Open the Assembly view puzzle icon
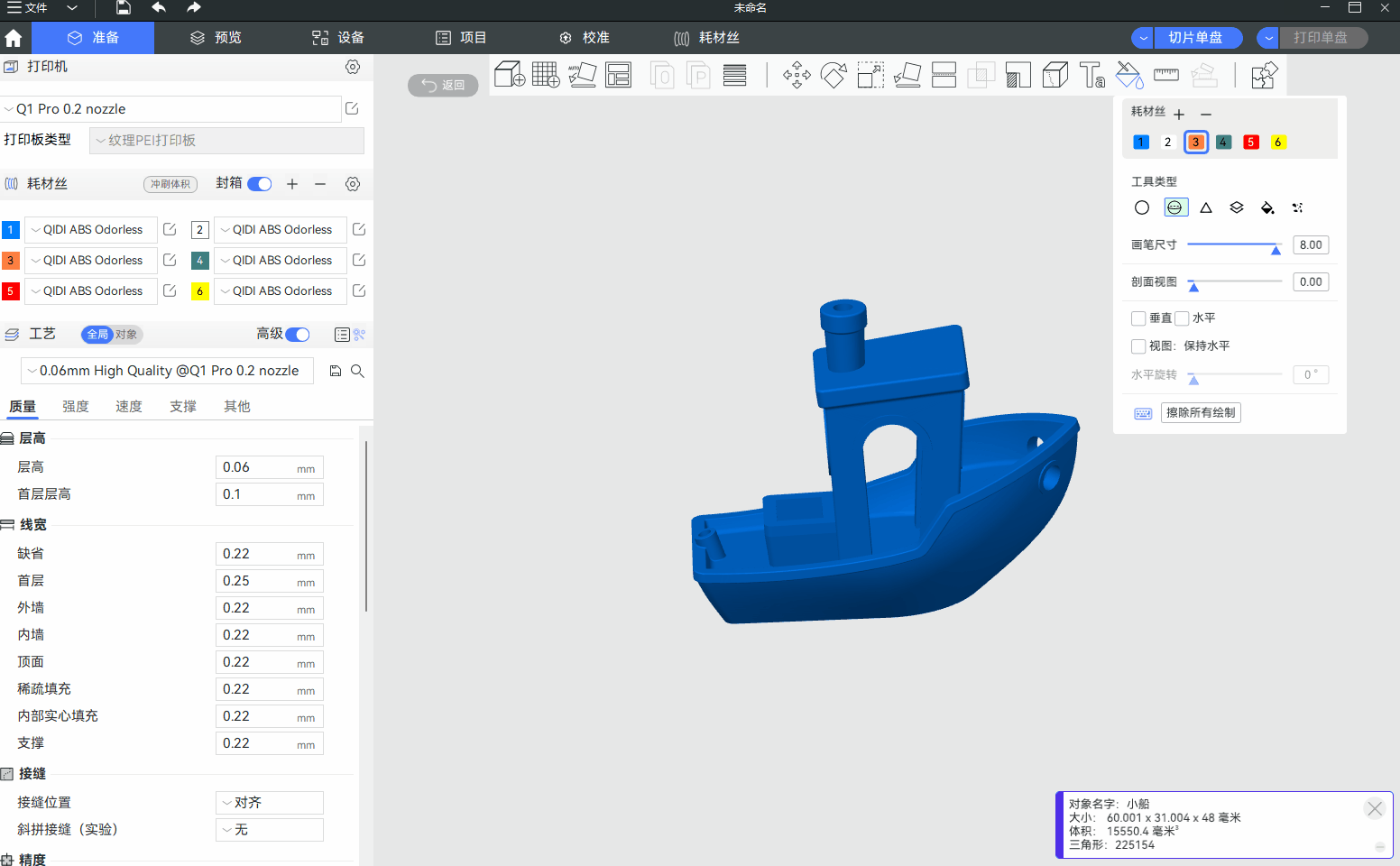 1264,75
